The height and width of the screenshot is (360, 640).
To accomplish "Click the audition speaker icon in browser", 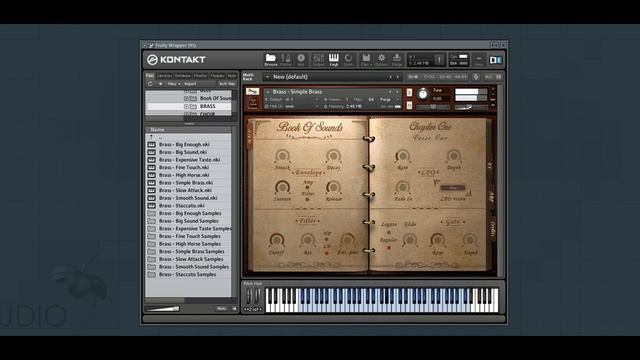I will click(x=234, y=309).
